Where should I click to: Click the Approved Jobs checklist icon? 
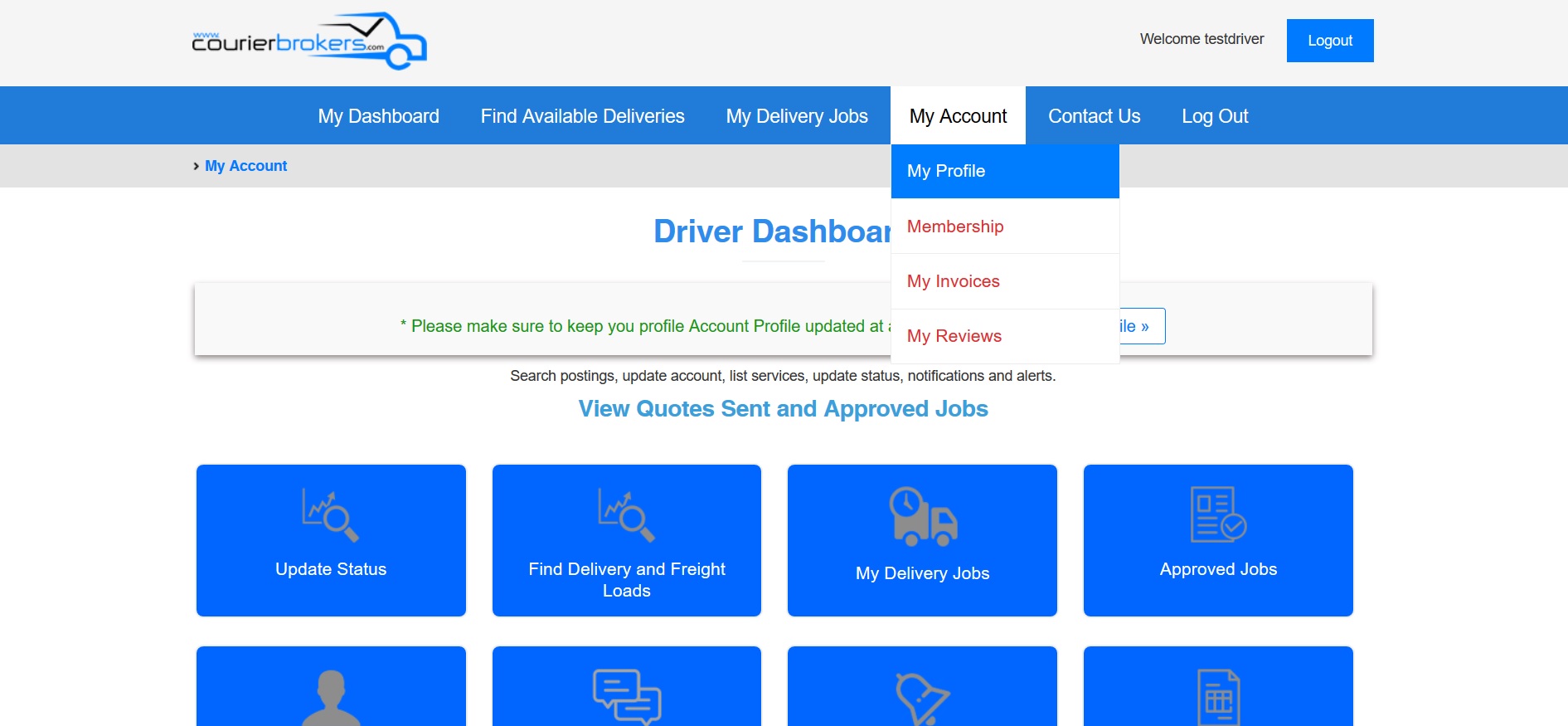pyautogui.click(x=1217, y=514)
